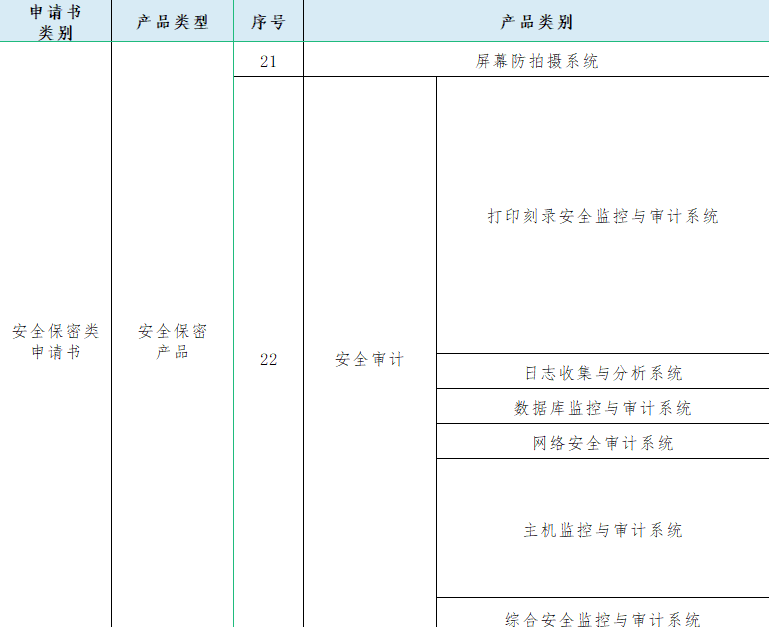Select the 日志收集与分析系统 cell
The width and height of the screenshot is (769, 627).
(x=603, y=371)
